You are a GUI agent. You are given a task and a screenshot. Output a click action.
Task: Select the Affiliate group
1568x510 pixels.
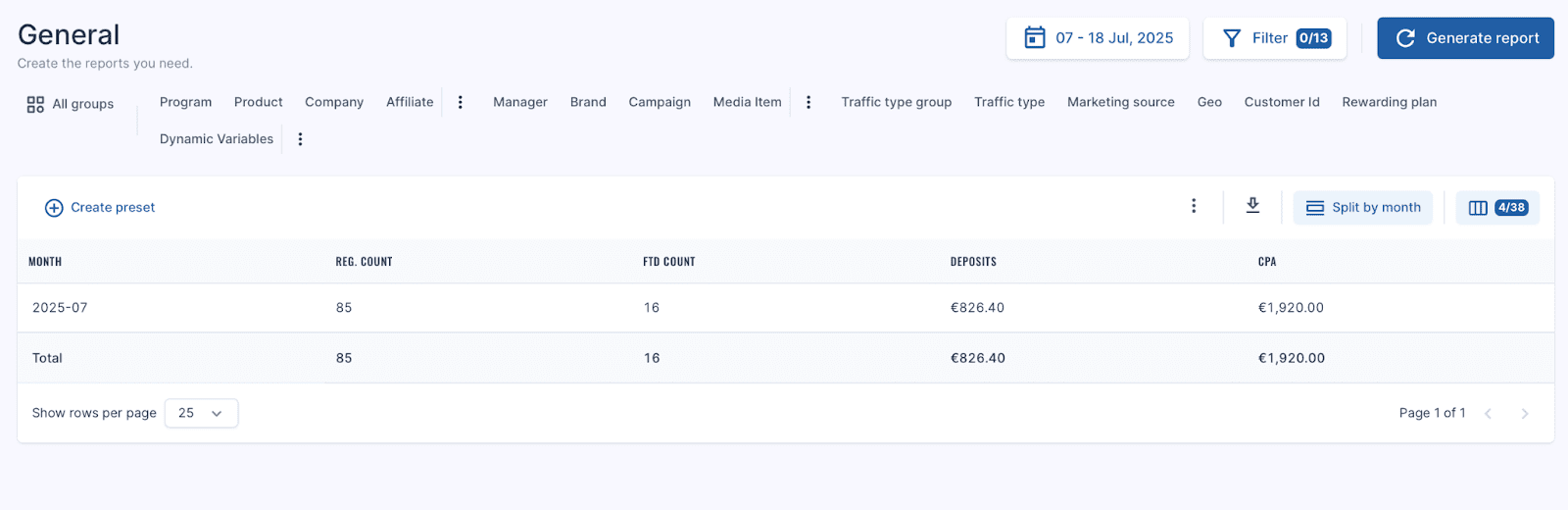point(410,102)
